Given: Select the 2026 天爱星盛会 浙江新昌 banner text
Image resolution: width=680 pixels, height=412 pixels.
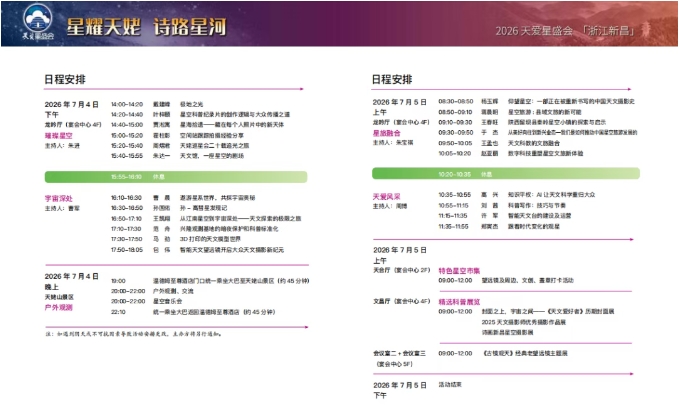Looking at the screenshot, I should (565, 31).
